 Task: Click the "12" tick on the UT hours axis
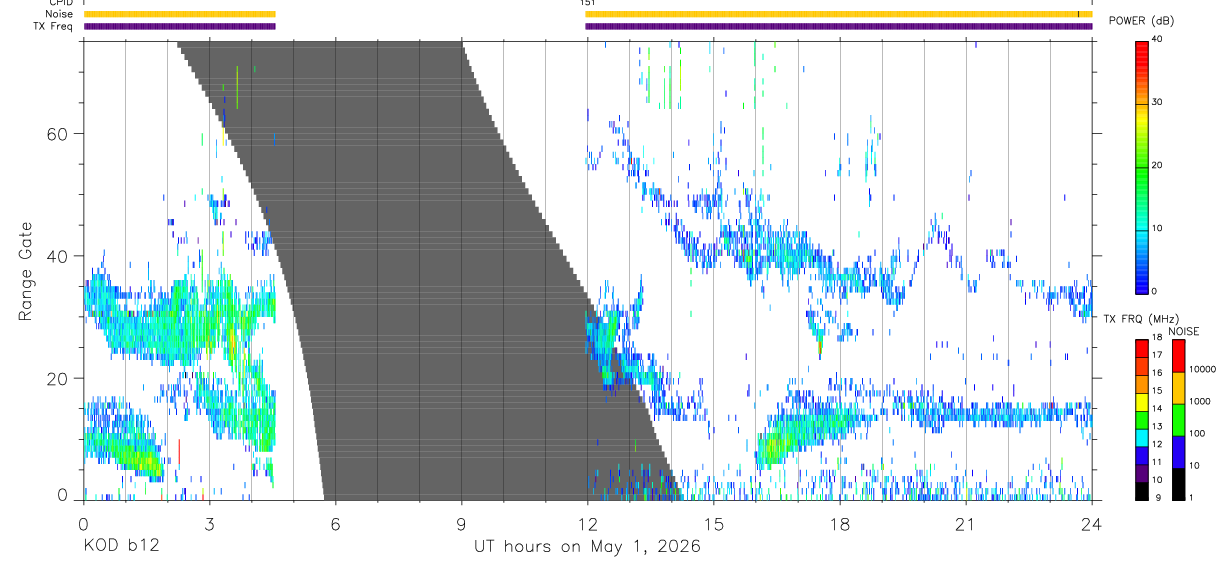[x=587, y=523]
